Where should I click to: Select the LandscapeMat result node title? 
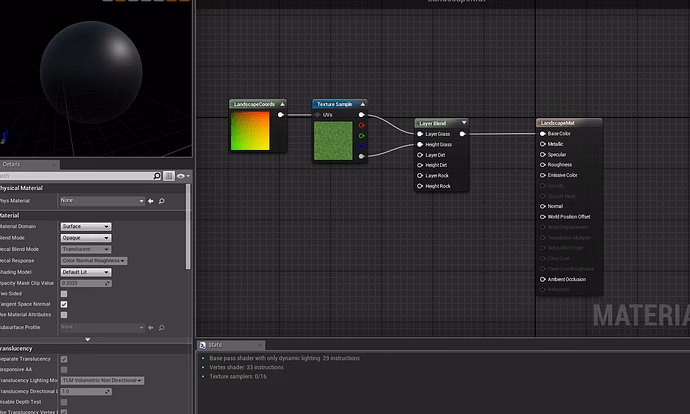pos(558,123)
